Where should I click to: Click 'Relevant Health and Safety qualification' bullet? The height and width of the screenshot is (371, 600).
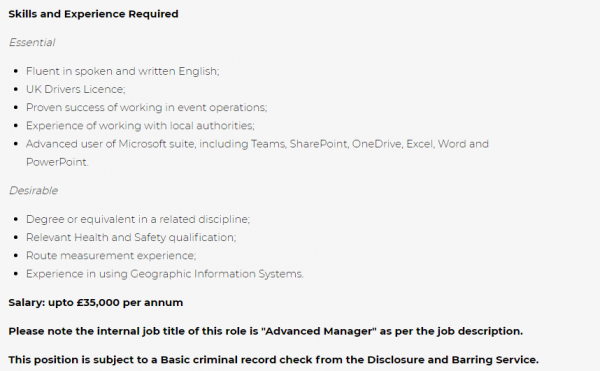pos(131,238)
